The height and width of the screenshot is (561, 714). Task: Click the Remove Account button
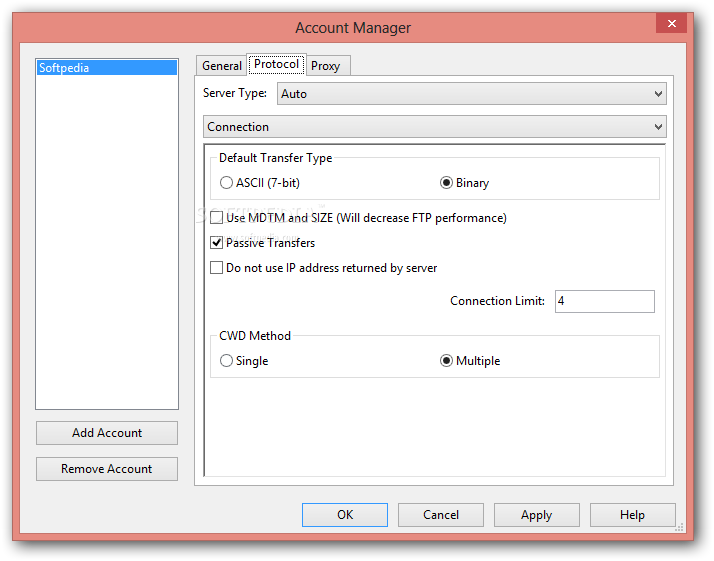coord(107,469)
